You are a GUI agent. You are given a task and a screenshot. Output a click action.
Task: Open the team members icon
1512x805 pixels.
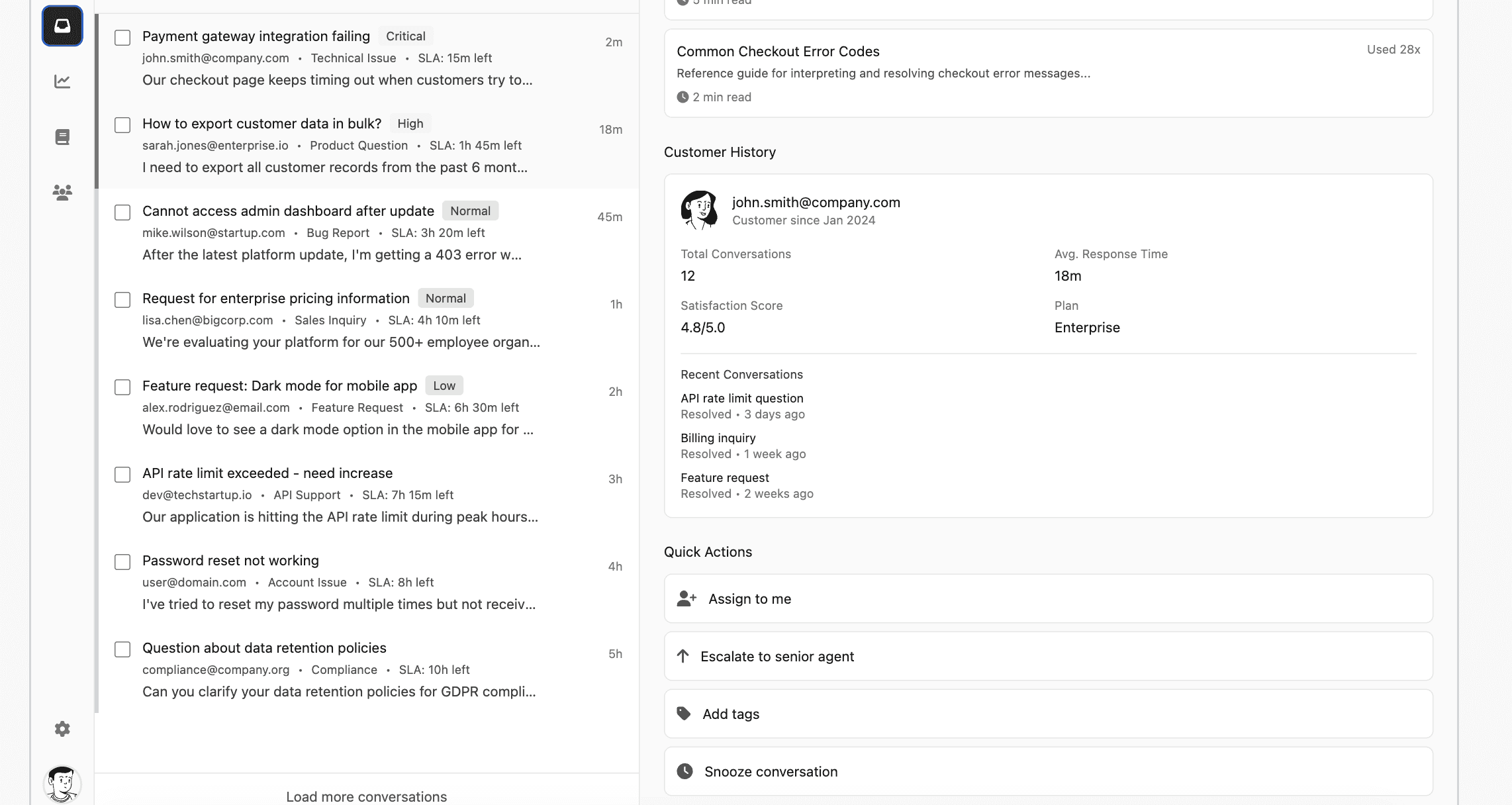click(62, 193)
